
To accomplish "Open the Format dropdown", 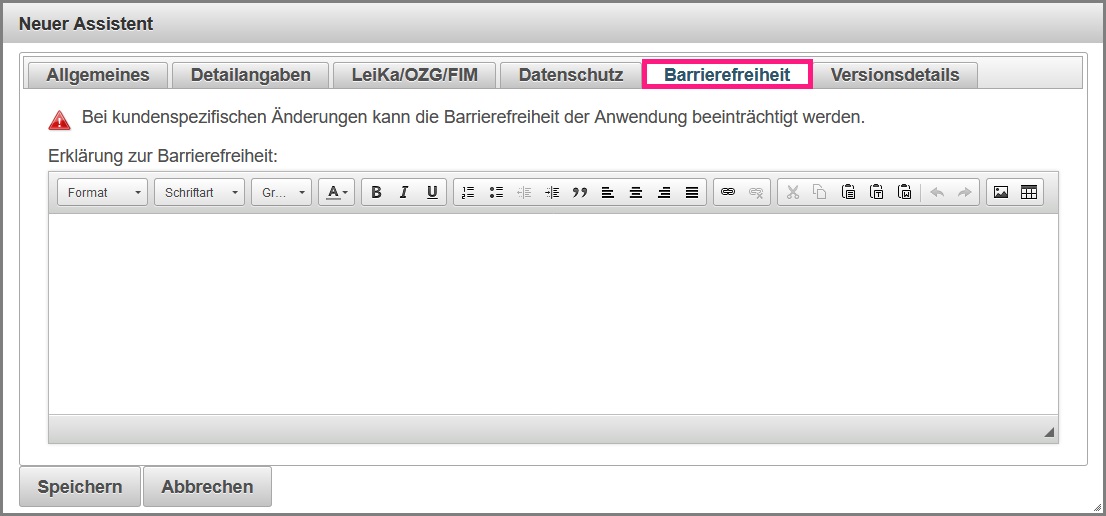I will pos(103,193).
